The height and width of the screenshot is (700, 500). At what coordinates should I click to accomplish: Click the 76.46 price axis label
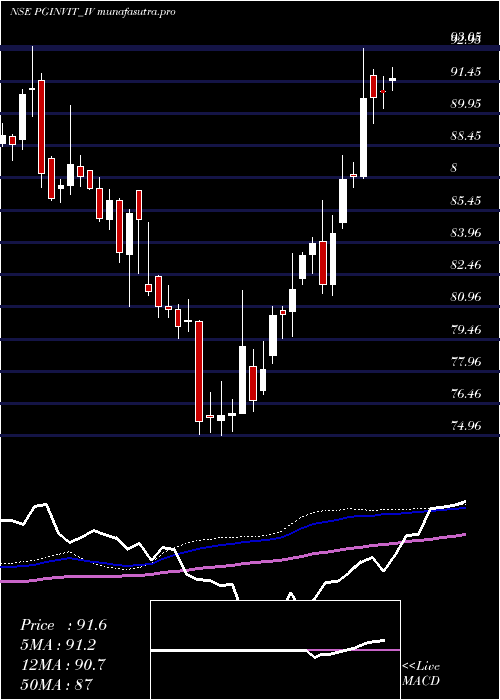coord(466,394)
